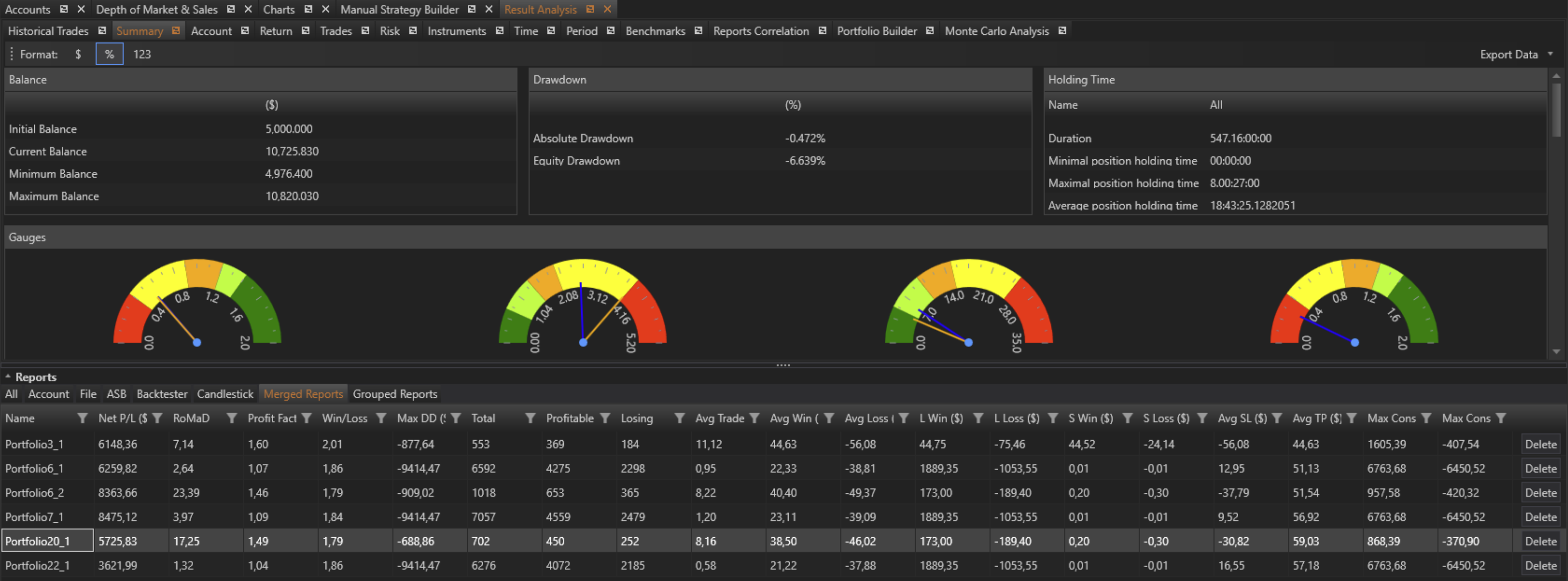Click filter icon on Name column
This screenshot has height=581, width=1568.
point(82,418)
